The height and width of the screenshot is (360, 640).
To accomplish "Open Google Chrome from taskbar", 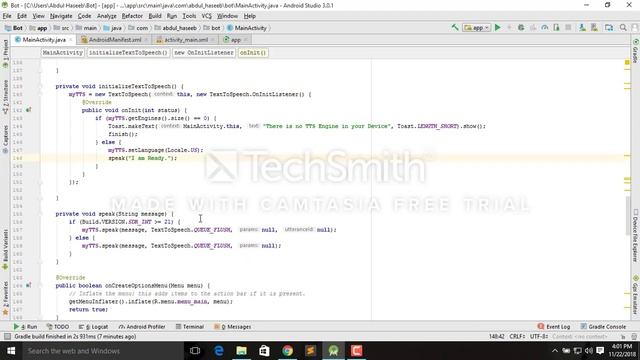I will tap(287, 351).
